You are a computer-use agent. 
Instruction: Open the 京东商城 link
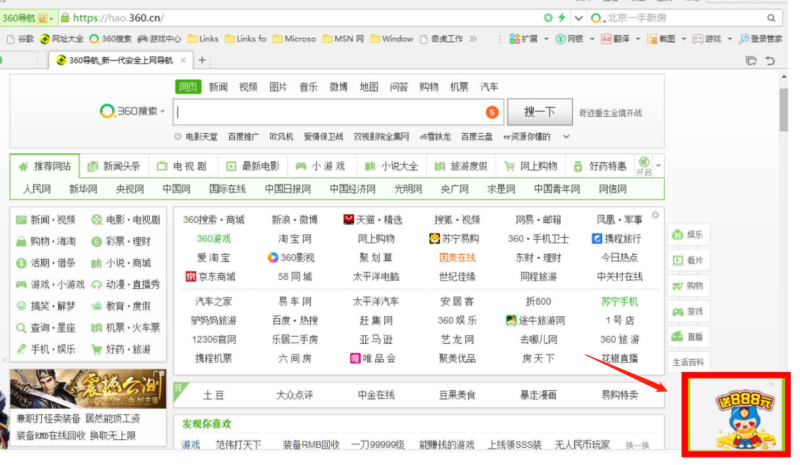[x=210, y=276]
